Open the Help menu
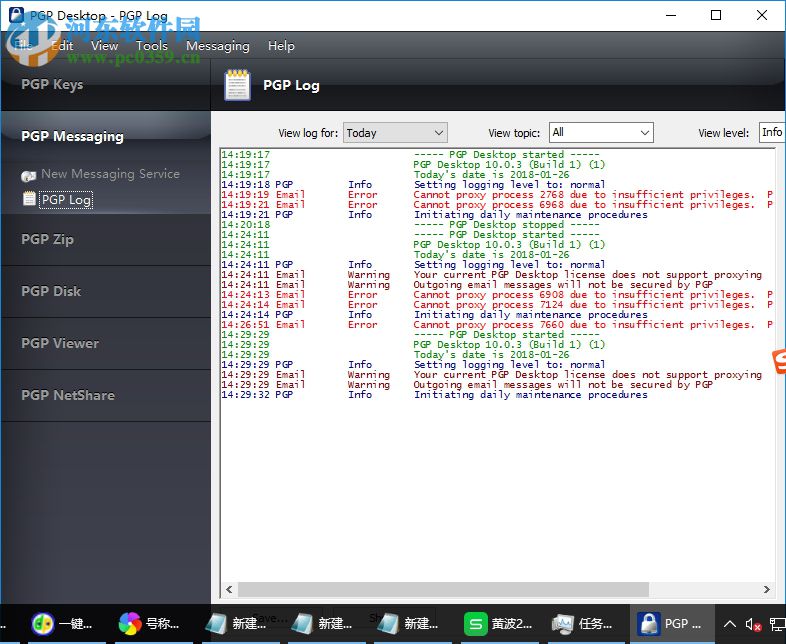The height and width of the screenshot is (644, 786). pos(281,46)
